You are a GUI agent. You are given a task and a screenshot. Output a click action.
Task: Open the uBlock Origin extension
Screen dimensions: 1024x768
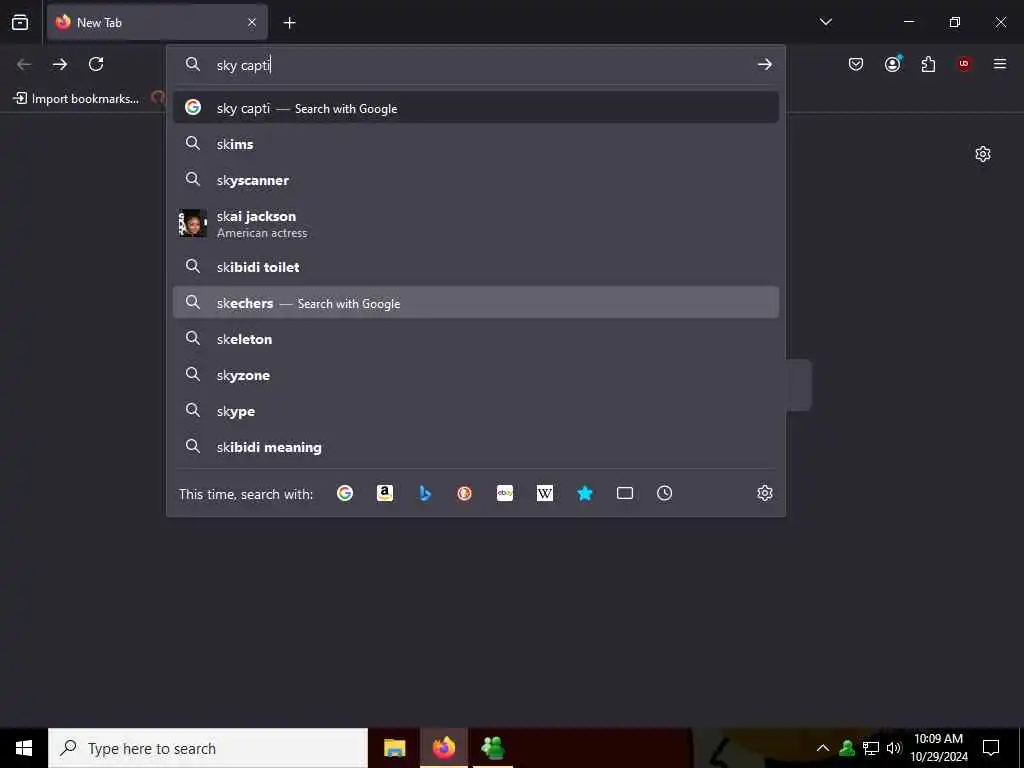pos(964,64)
